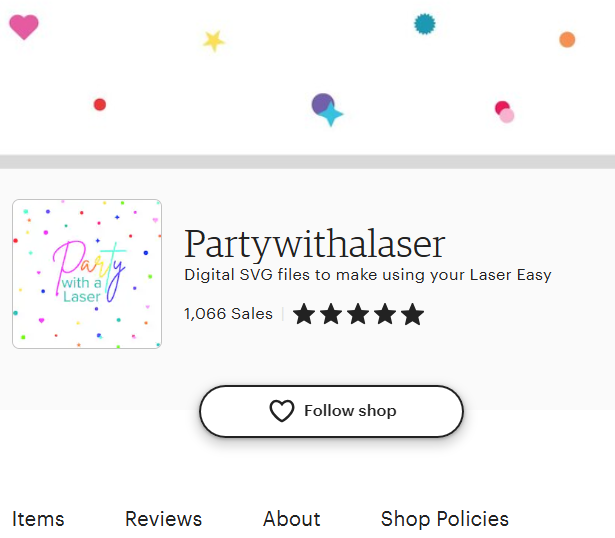Screen dimensions: 615x538
Task: Click the Partywithalaser shop name
Action: point(314,244)
